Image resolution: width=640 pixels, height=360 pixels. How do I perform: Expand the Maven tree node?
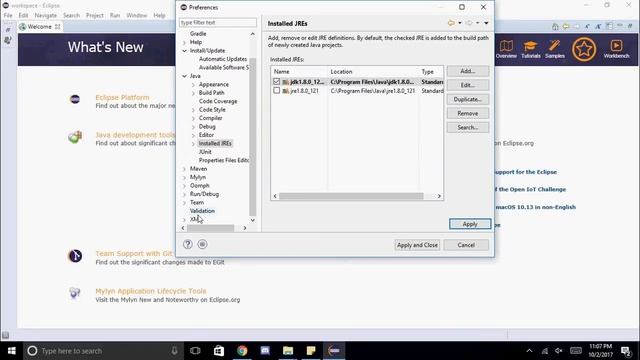(184, 169)
